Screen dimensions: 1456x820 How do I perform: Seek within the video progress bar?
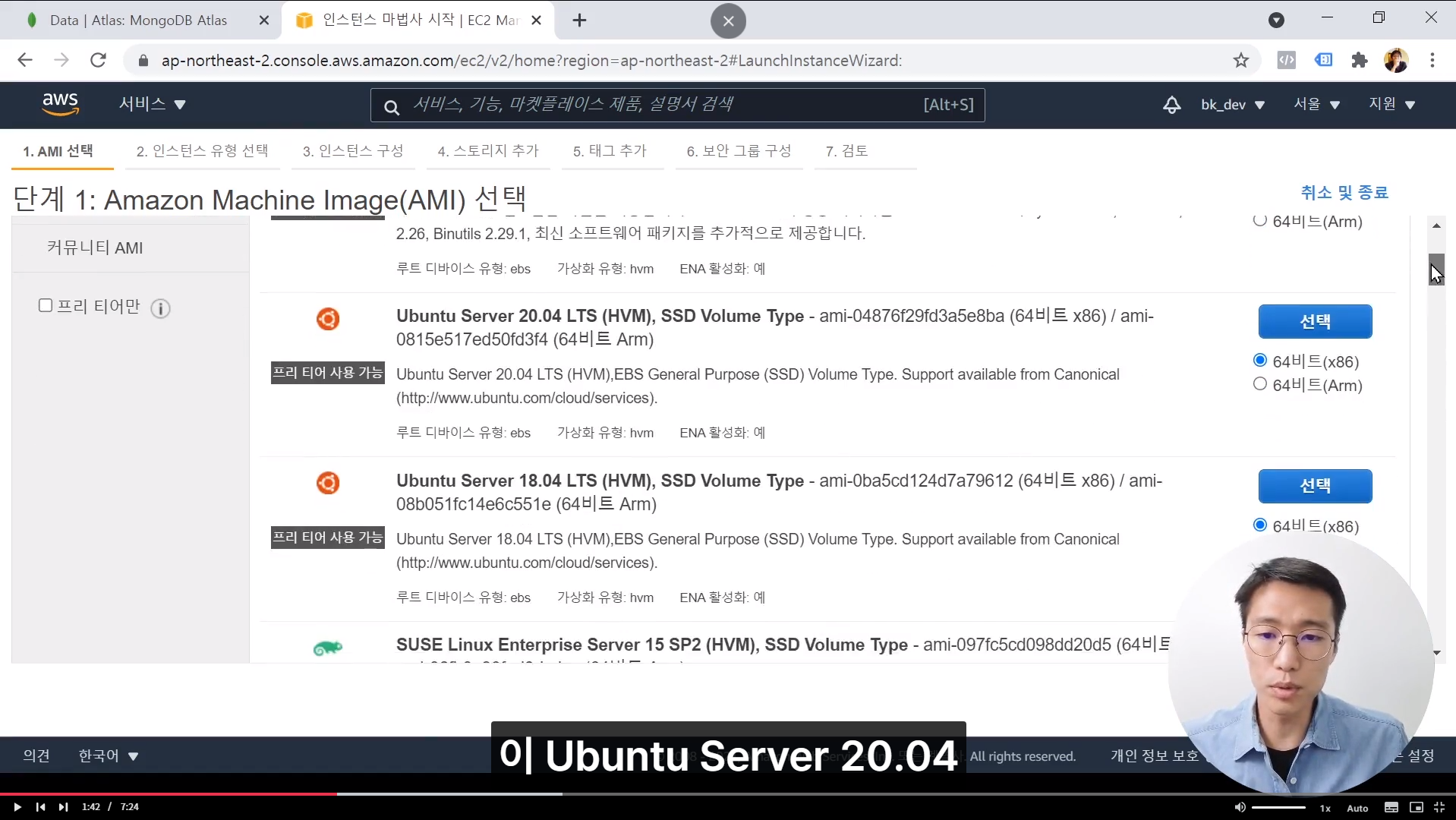click(x=728, y=794)
